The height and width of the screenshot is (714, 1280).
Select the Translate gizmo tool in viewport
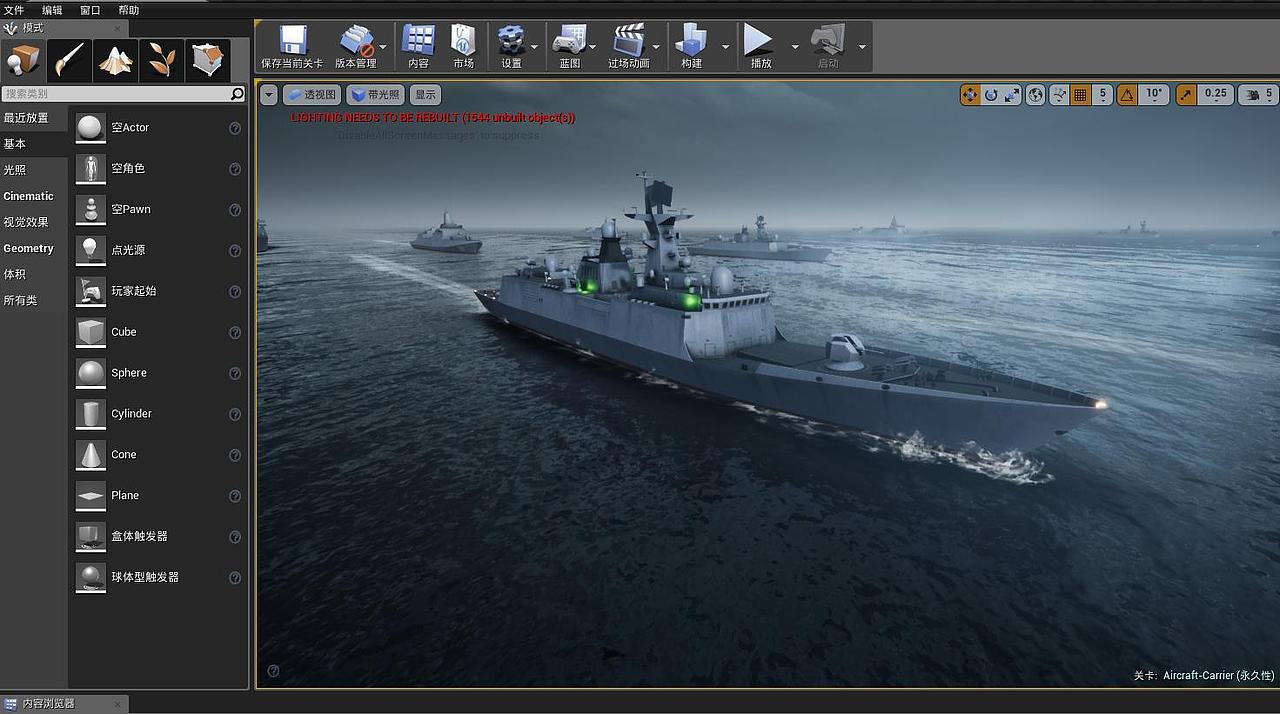point(970,95)
